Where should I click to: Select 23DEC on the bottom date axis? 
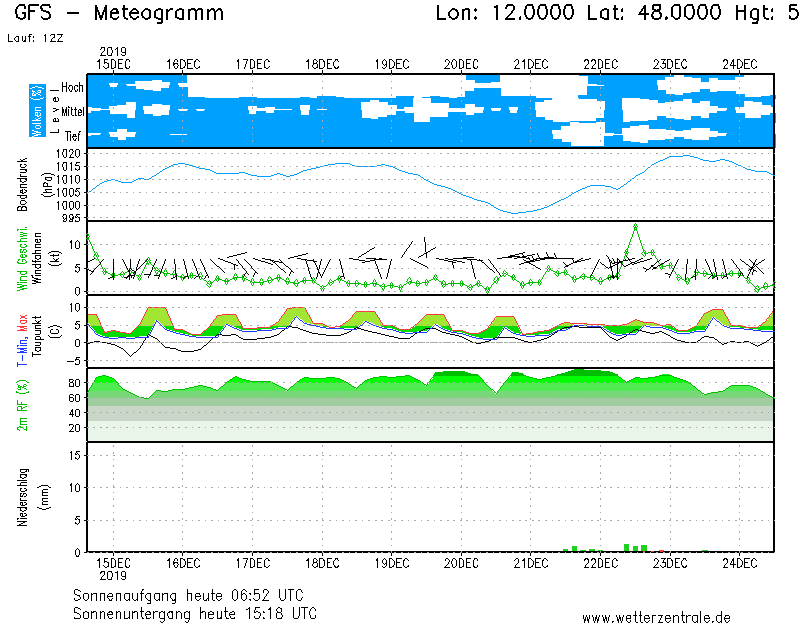coord(670,564)
